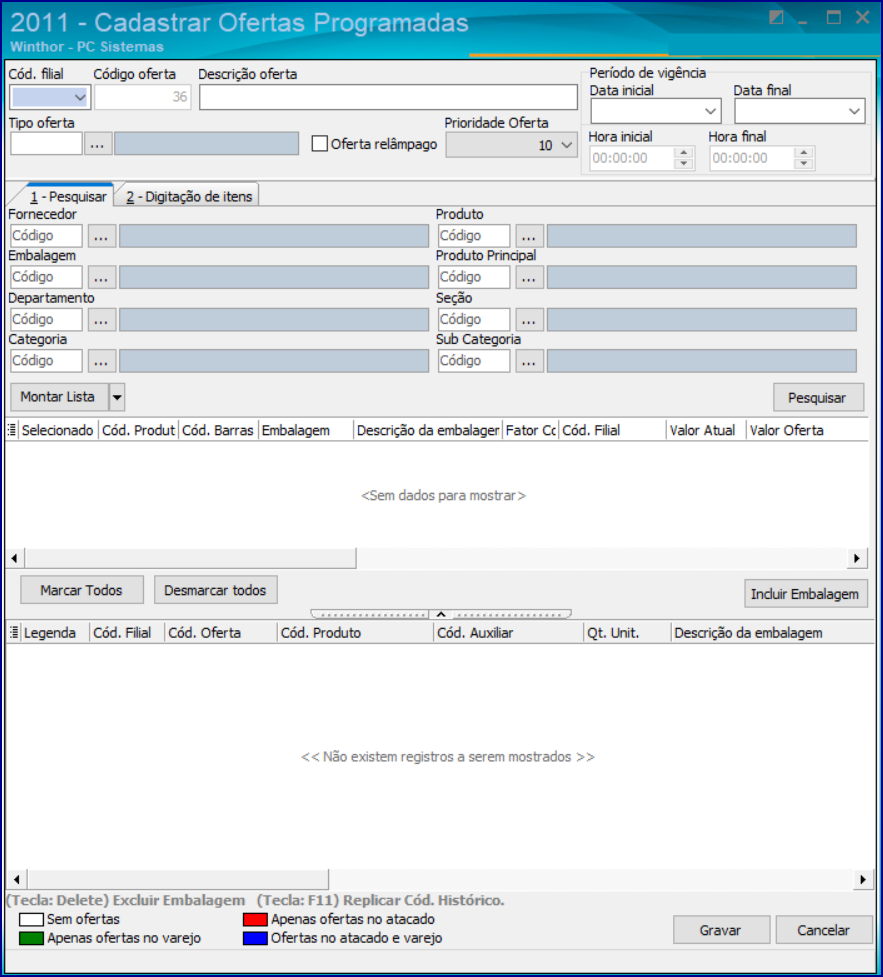Screen dimensions: 883x977
Task: Focus Descrição oferta text field
Action: pyautogui.click(x=388, y=97)
